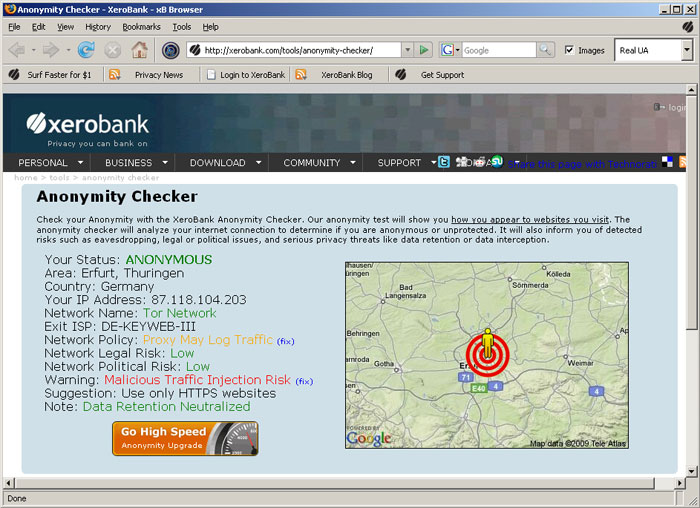
Task: Open the Tools menu
Action: tap(182, 27)
